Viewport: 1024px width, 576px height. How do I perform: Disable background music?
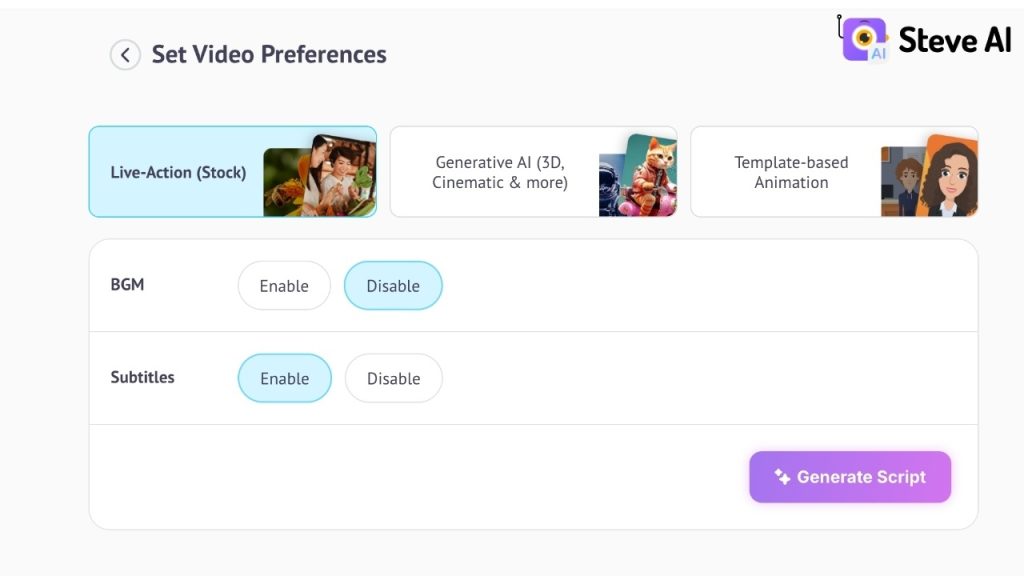393,285
